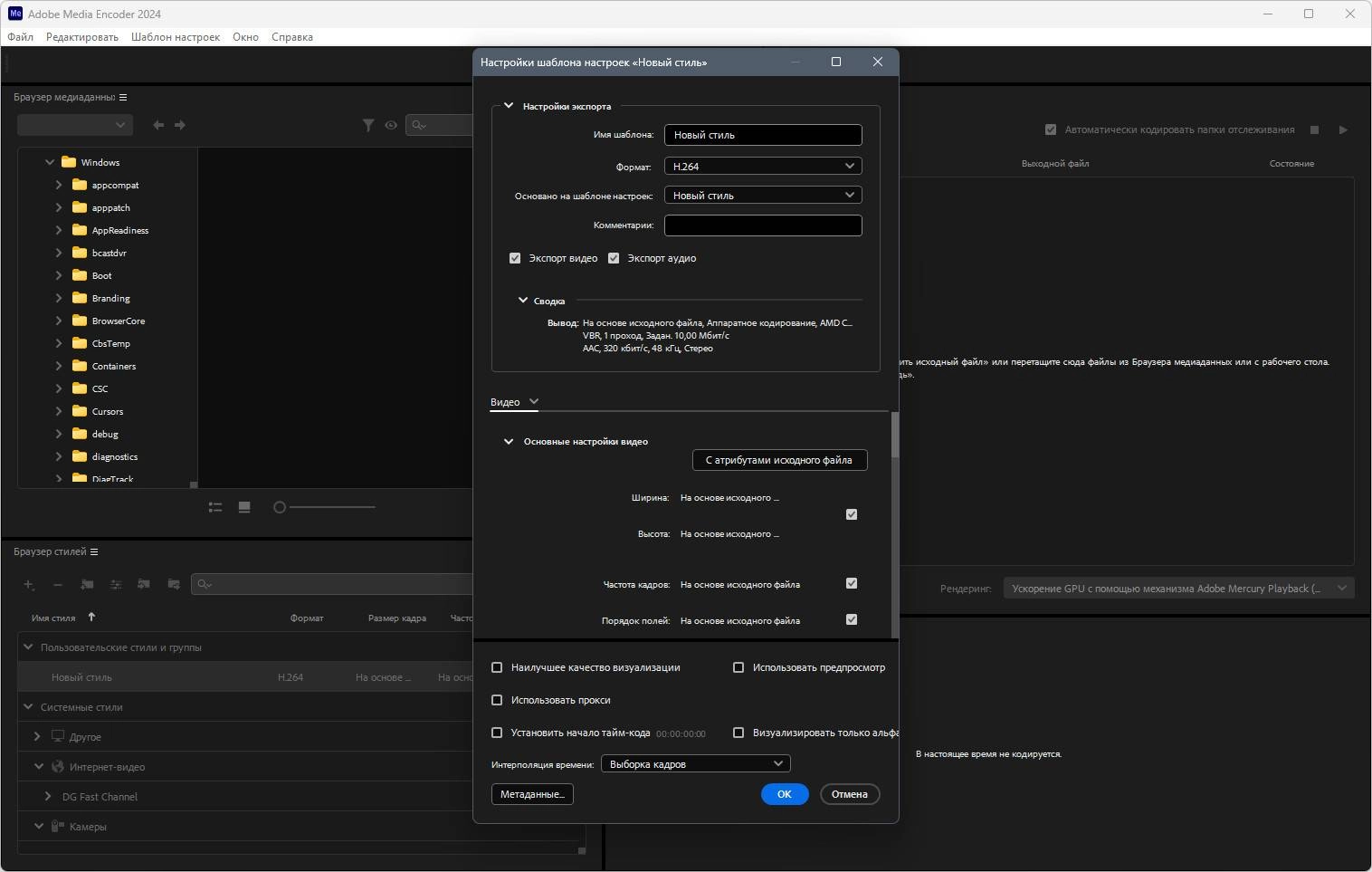
Task: Click the Метаданные… button
Action: click(532, 794)
